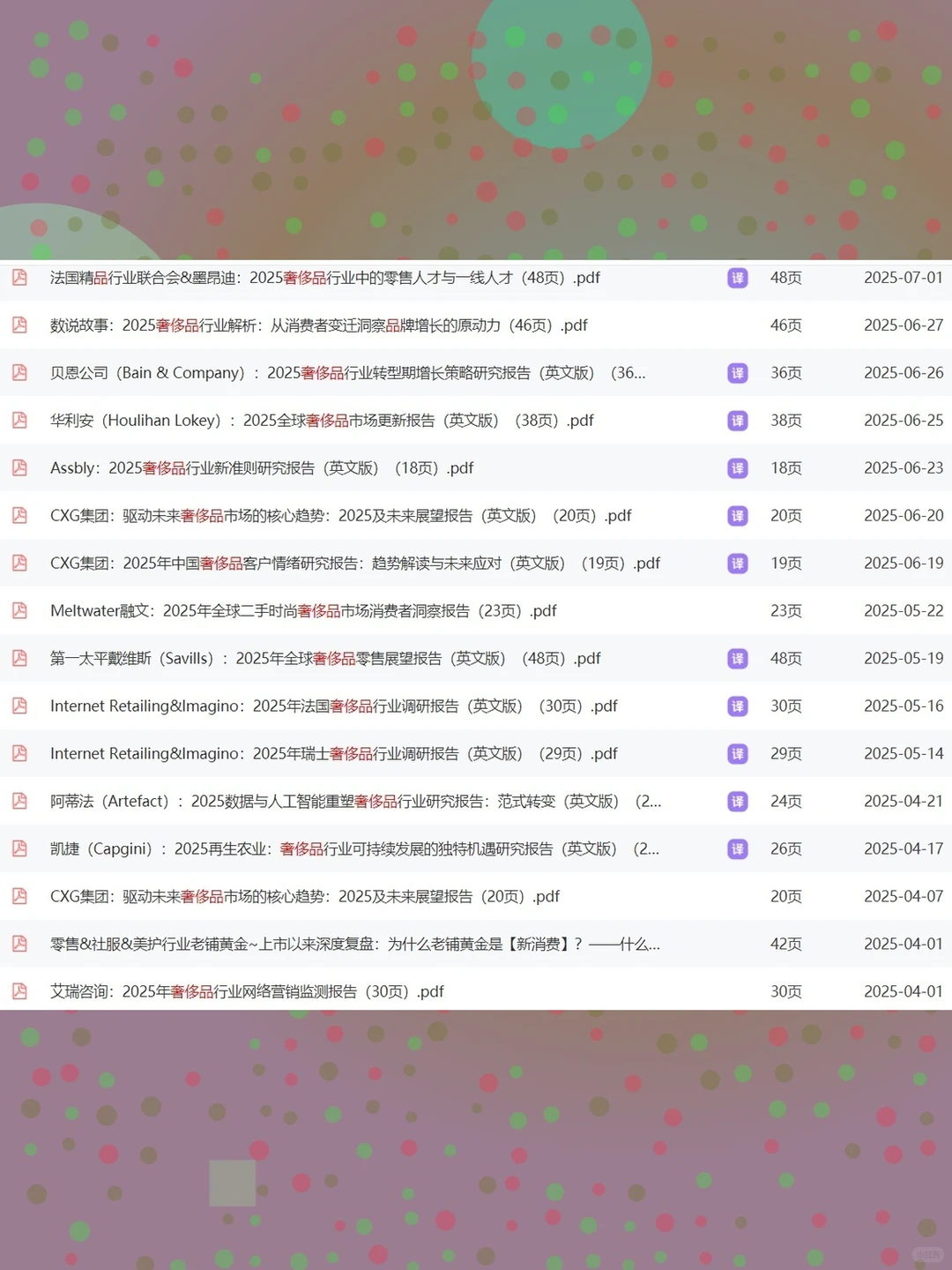This screenshot has width=952, height=1270.
Task: Click translate badge on 瑞士奢侈品行业调研 row
Action: click(x=738, y=754)
